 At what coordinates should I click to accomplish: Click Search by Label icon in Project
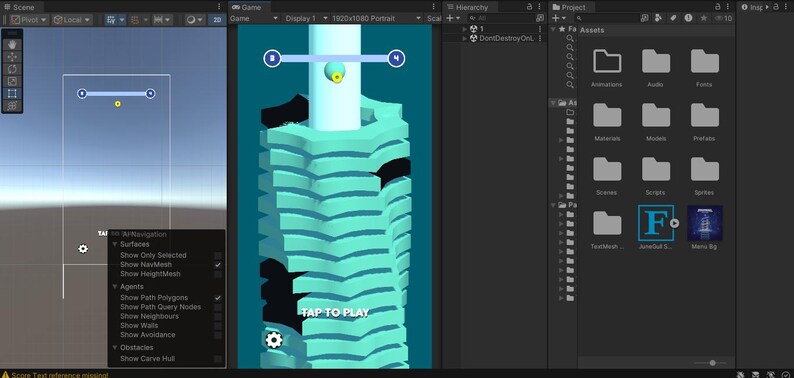coord(673,18)
